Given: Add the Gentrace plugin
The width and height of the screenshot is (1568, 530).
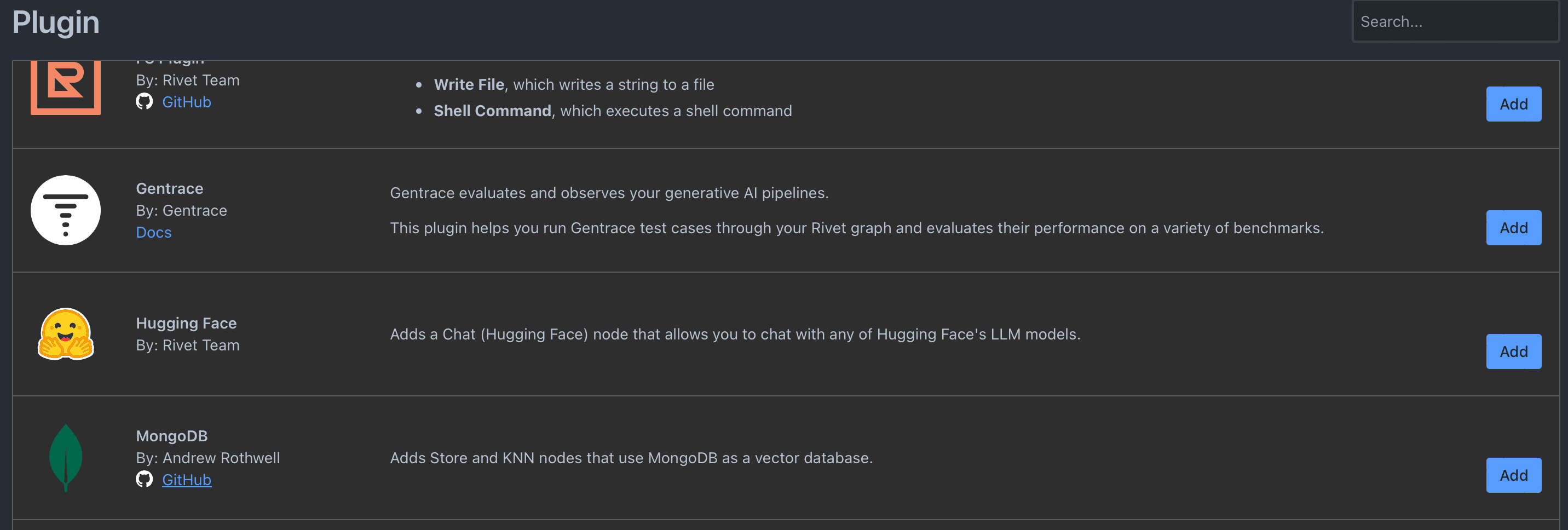Looking at the screenshot, I should point(1513,228).
